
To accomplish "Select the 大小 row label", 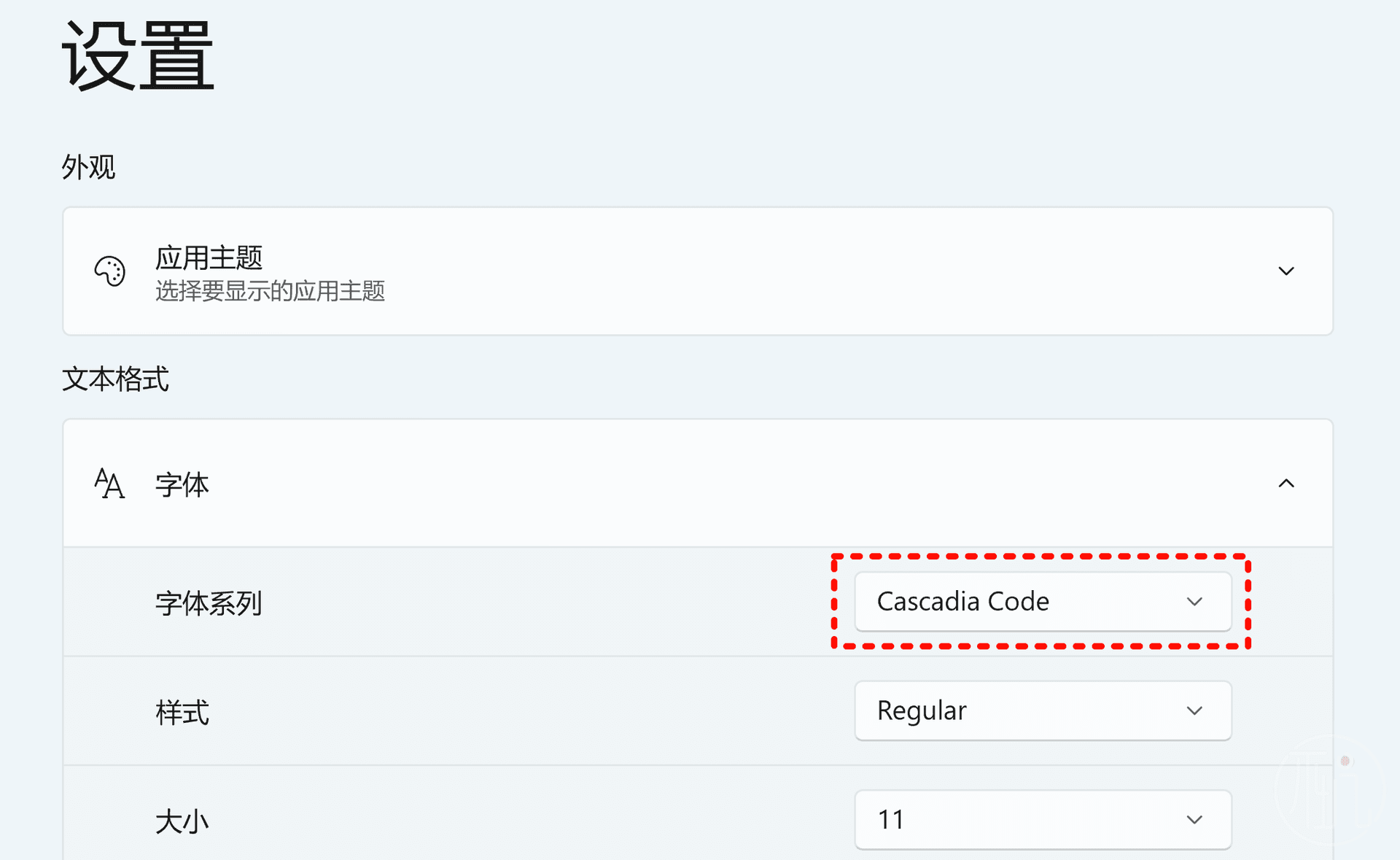I will [x=182, y=821].
